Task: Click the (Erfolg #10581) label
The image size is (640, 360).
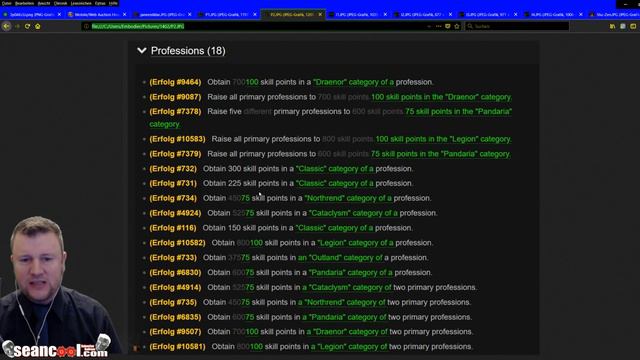Action: point(177,347)
